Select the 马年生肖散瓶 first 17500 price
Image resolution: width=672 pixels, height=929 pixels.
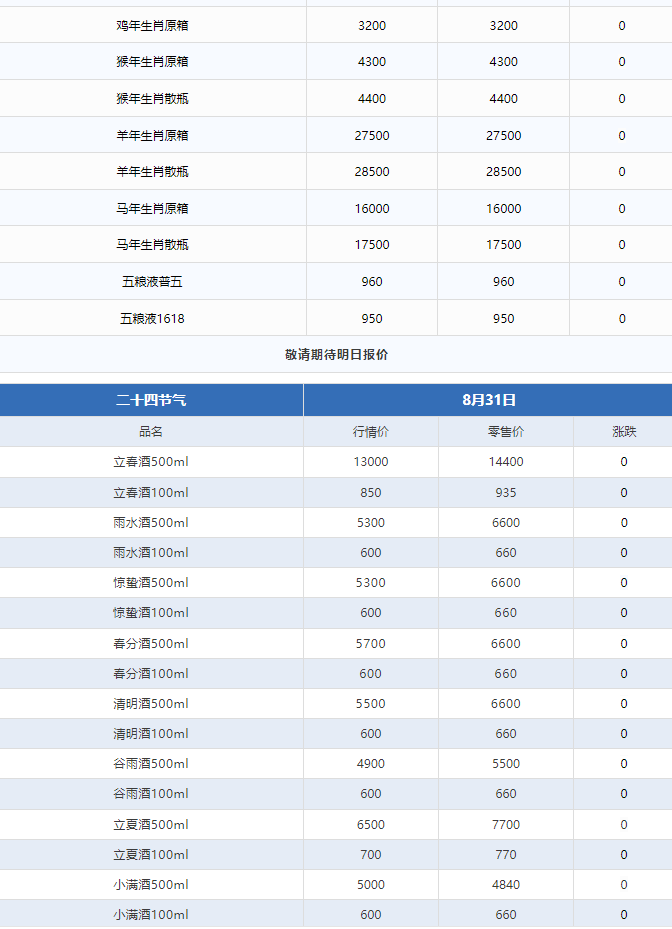point(372,244)
